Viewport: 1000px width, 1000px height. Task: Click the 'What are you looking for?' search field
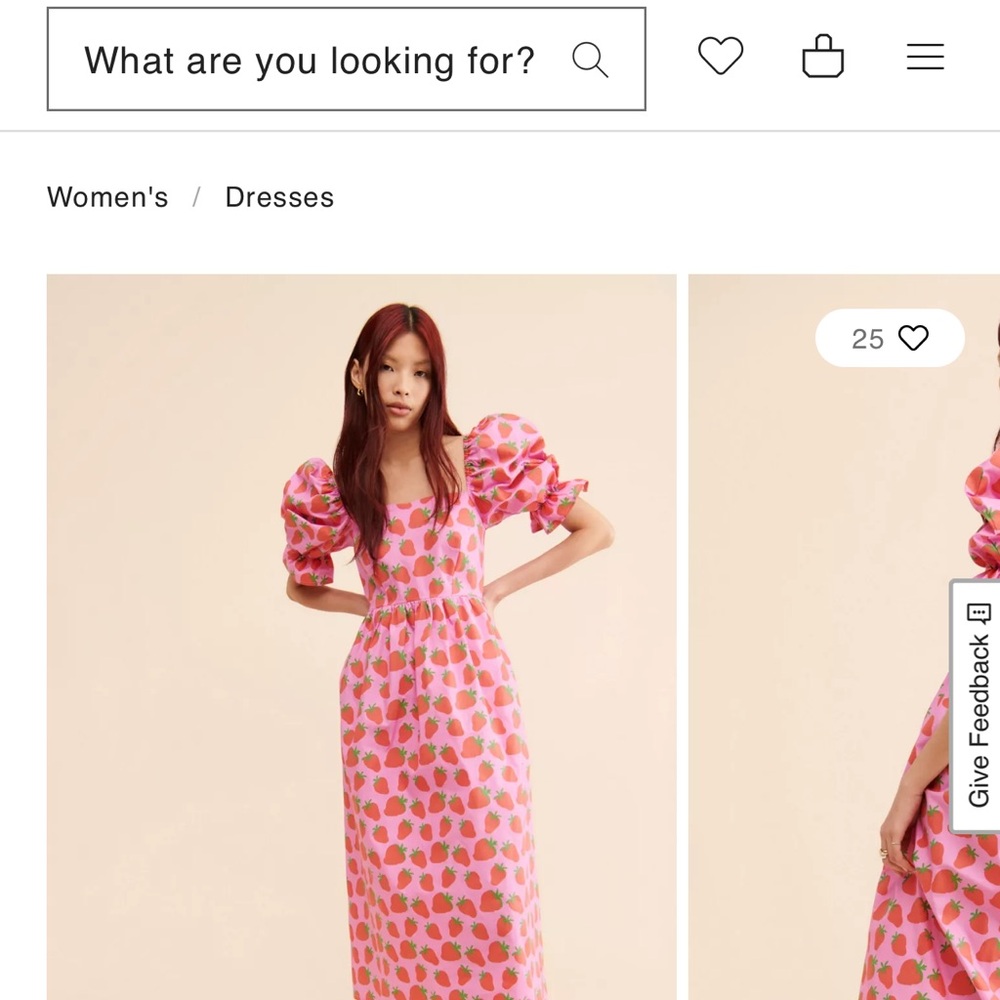coord(346,59)
